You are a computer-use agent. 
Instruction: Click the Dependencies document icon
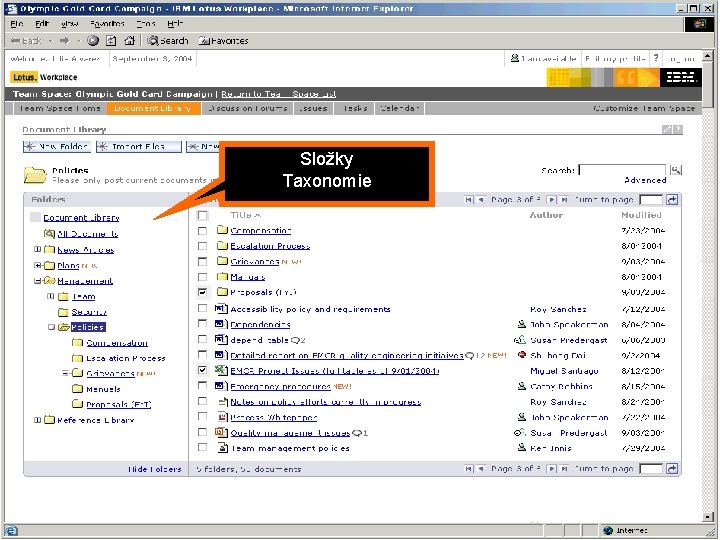221,324
